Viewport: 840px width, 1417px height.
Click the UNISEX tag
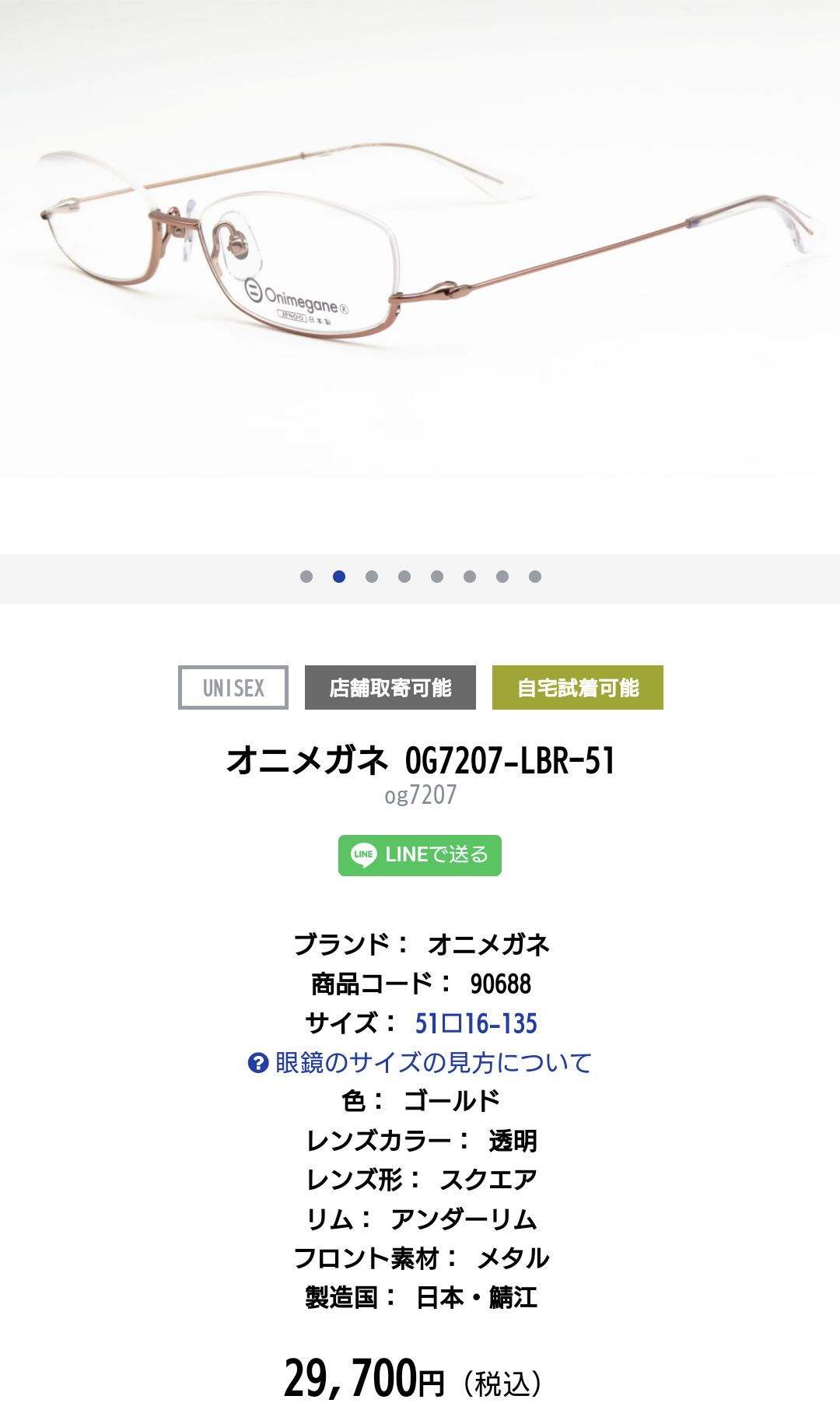coord(233,688)
